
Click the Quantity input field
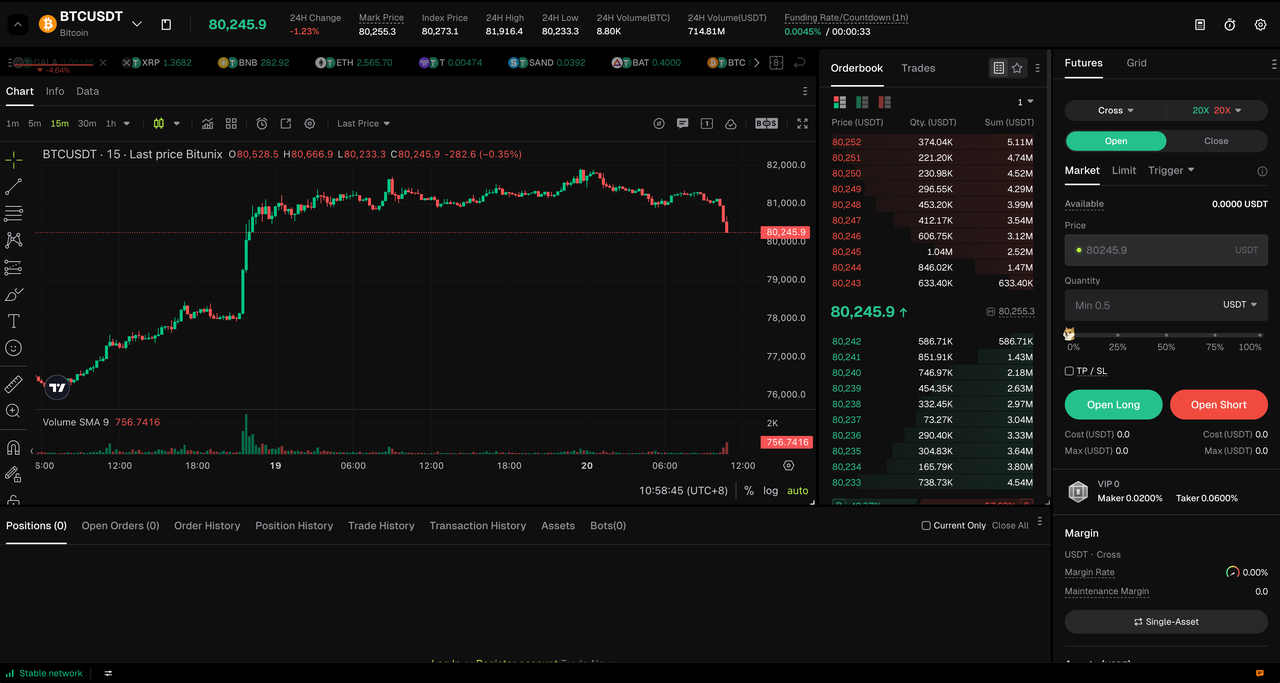click(x=1166, y=305)
